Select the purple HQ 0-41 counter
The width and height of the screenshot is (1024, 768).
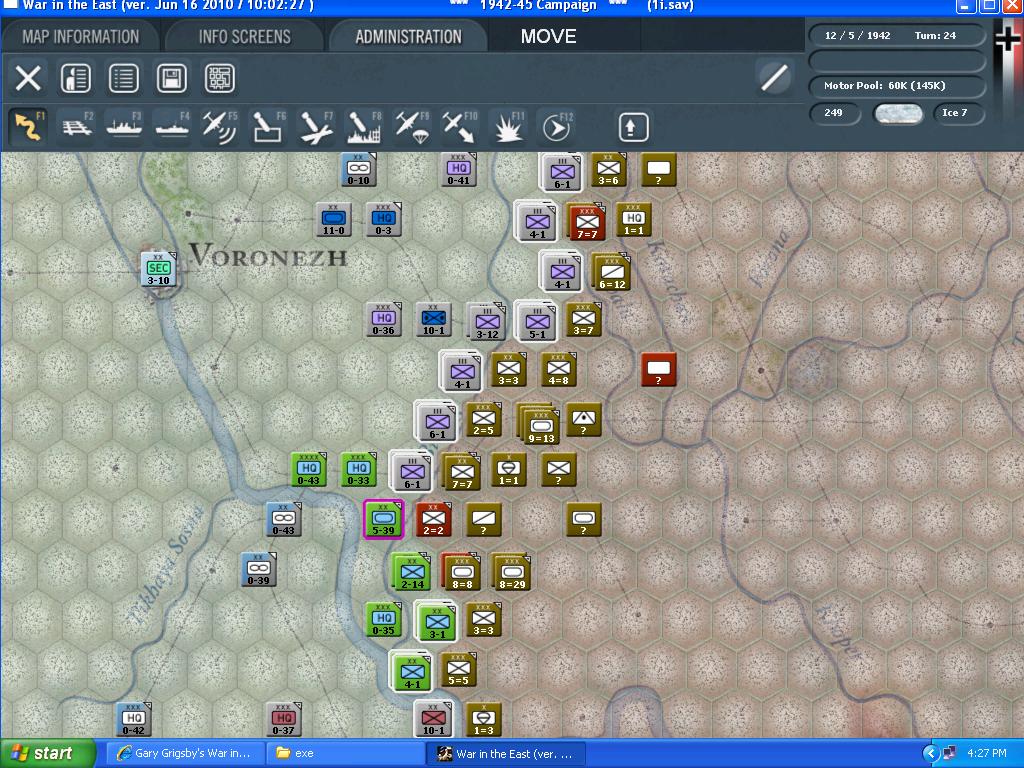[x=458, y=169]
